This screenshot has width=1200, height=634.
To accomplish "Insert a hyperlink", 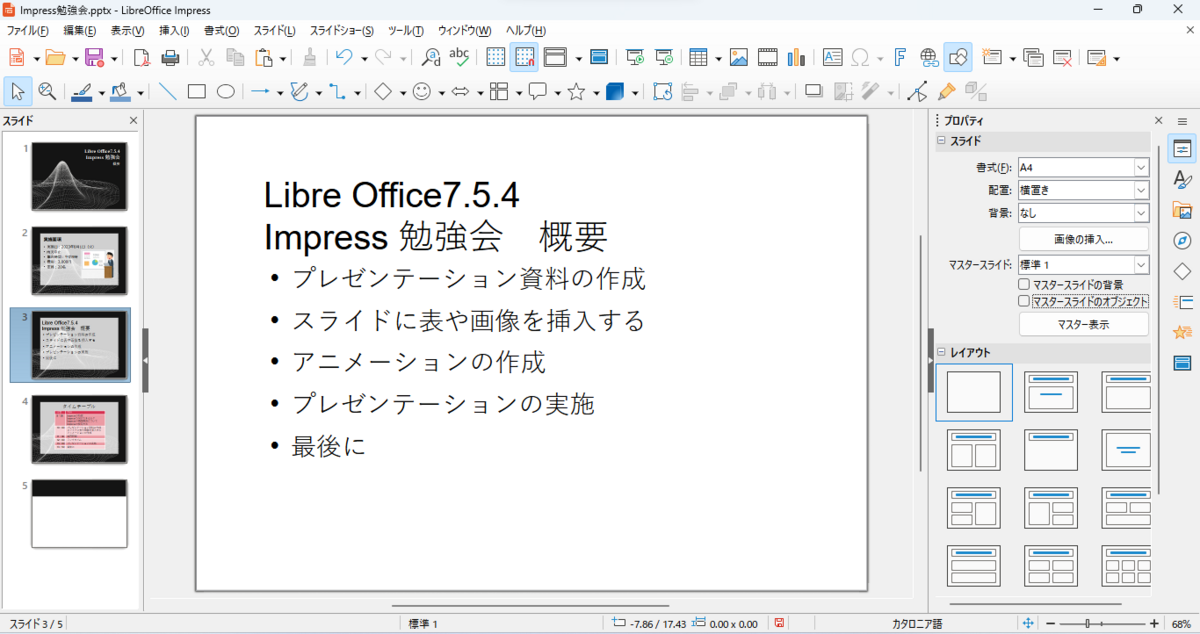I will click(929, 57).
